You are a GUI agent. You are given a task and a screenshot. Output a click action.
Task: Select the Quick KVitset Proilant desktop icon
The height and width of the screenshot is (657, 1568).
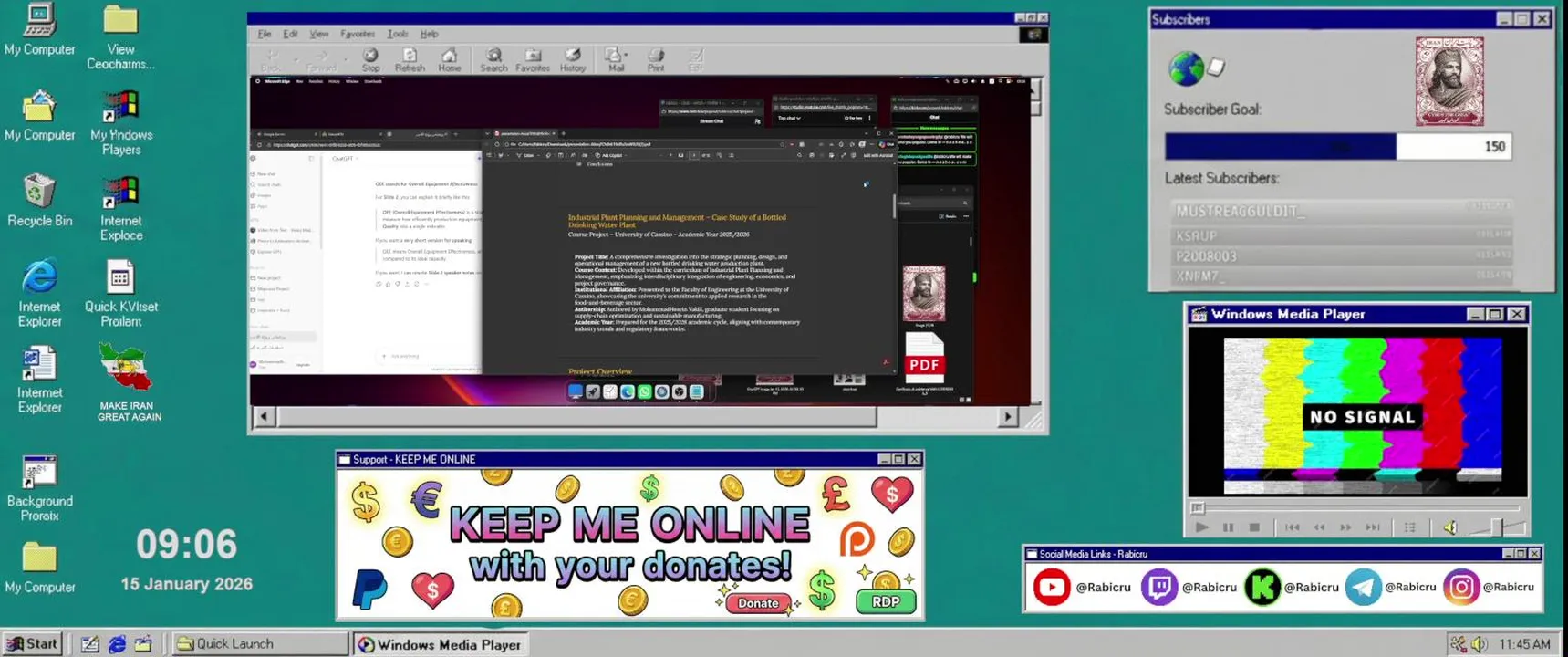pos(120,293)
